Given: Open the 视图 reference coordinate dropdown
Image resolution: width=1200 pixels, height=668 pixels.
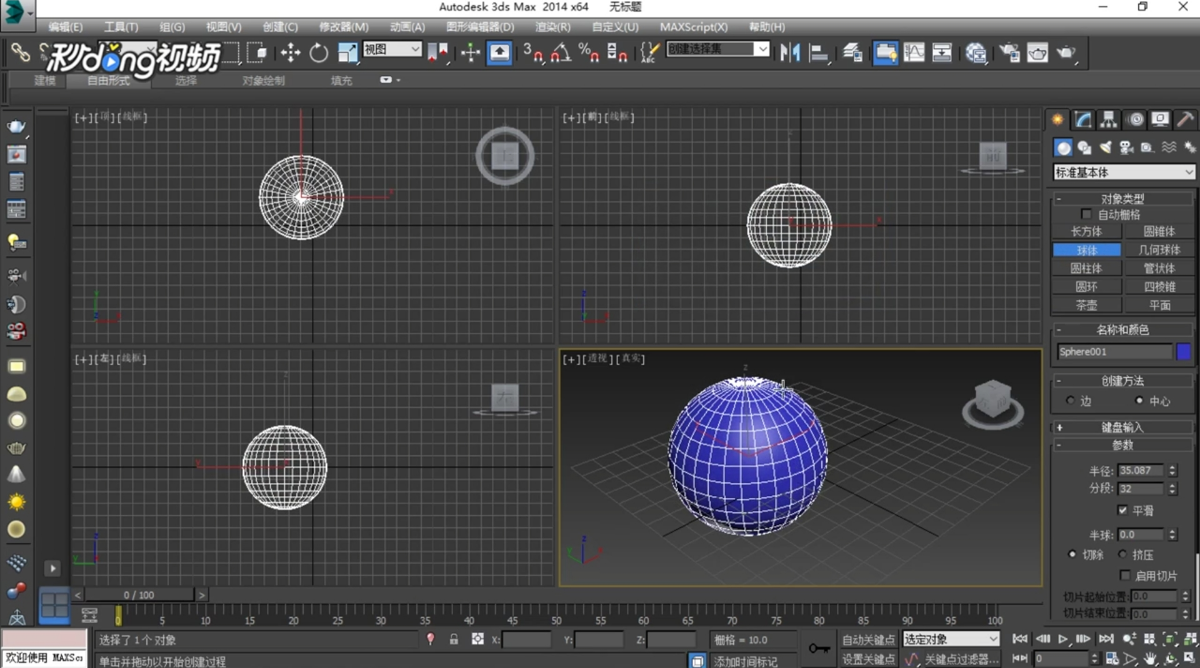Looking at the screenshot, I should [392, 49].
